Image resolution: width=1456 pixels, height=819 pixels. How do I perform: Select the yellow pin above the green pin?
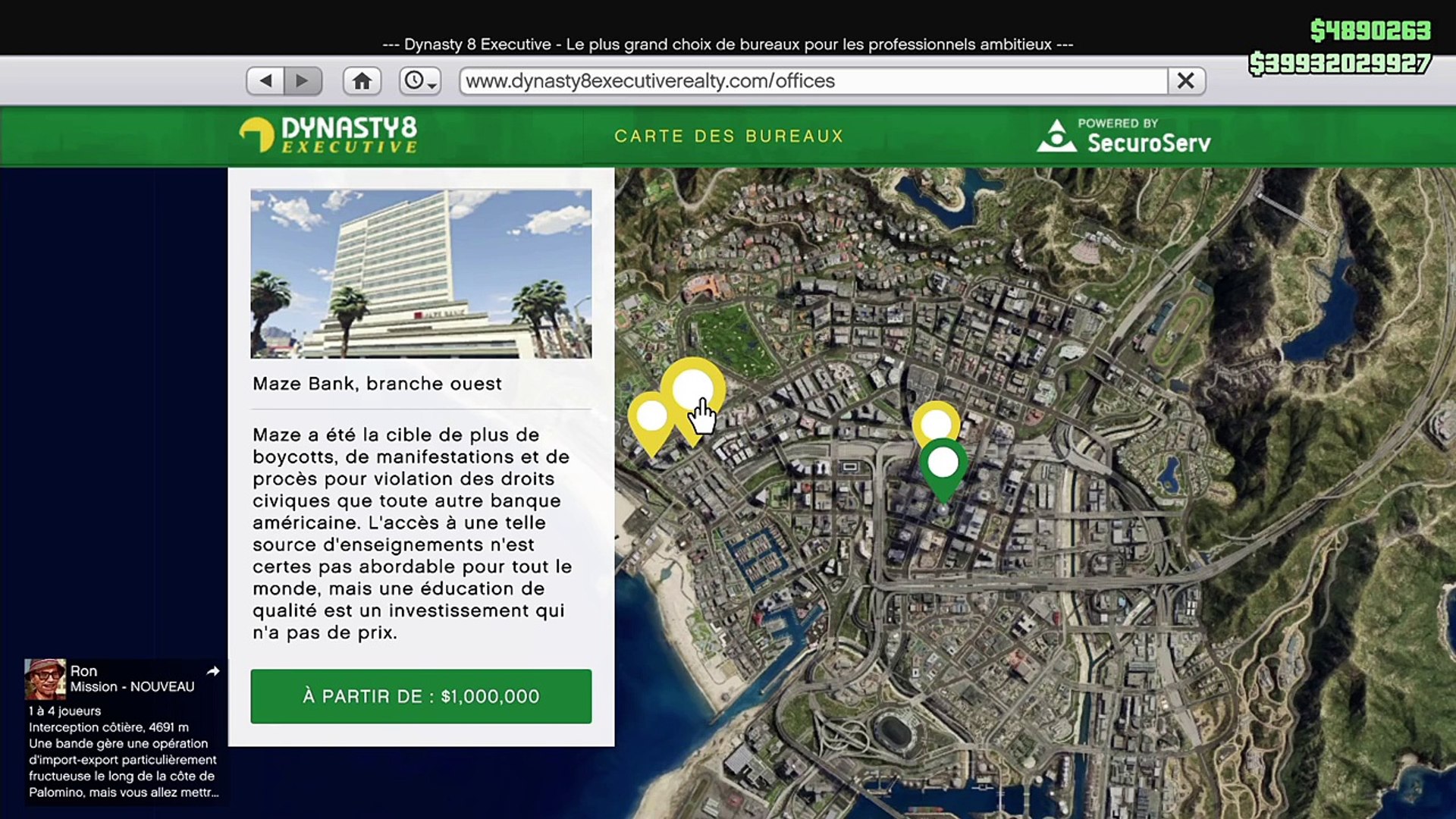coord(936,419)
